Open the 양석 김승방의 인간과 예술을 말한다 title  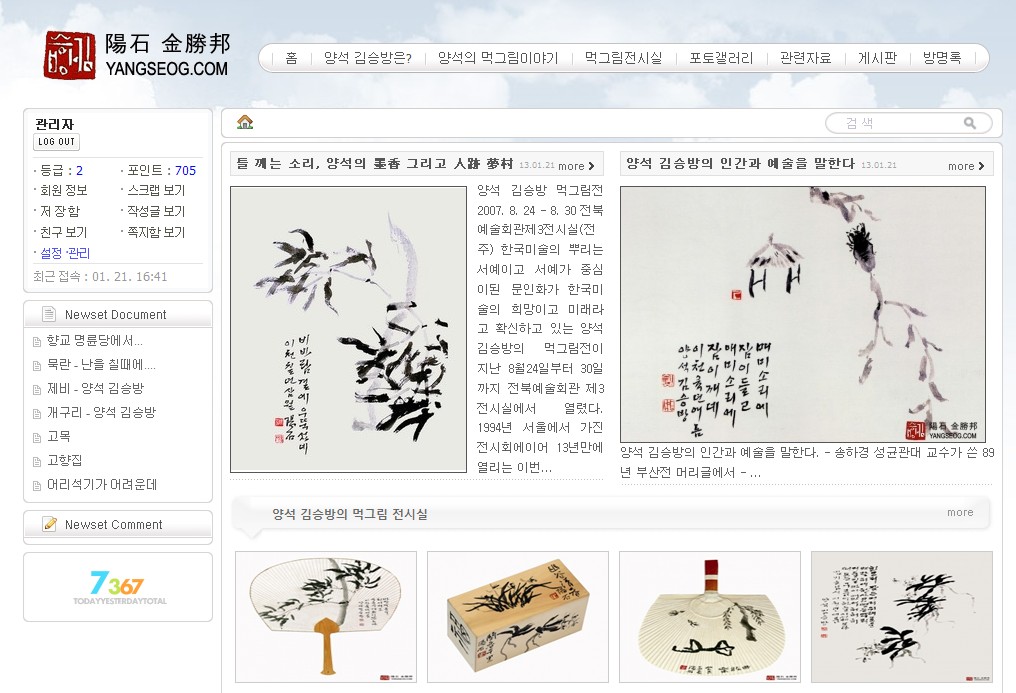pos(740,164)
